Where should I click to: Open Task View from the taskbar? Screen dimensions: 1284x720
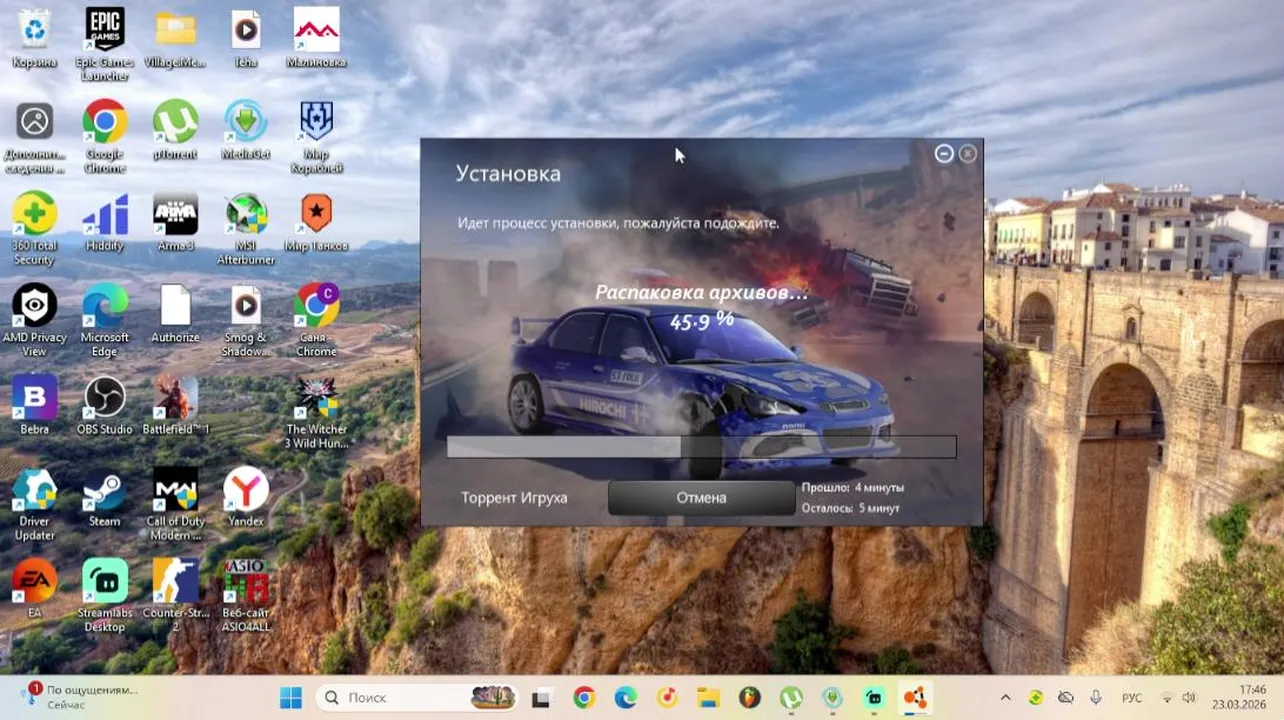[x=542, y=697]
